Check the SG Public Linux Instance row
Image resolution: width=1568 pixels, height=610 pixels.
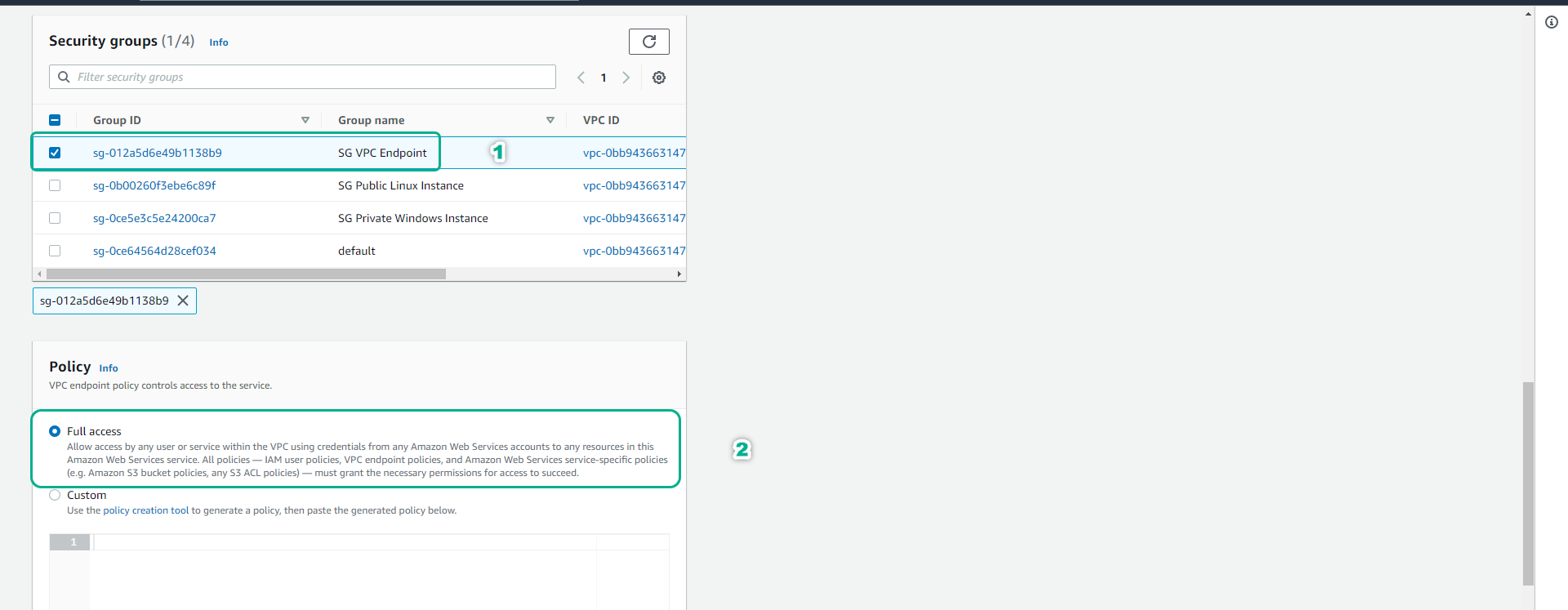coord(55,185)
